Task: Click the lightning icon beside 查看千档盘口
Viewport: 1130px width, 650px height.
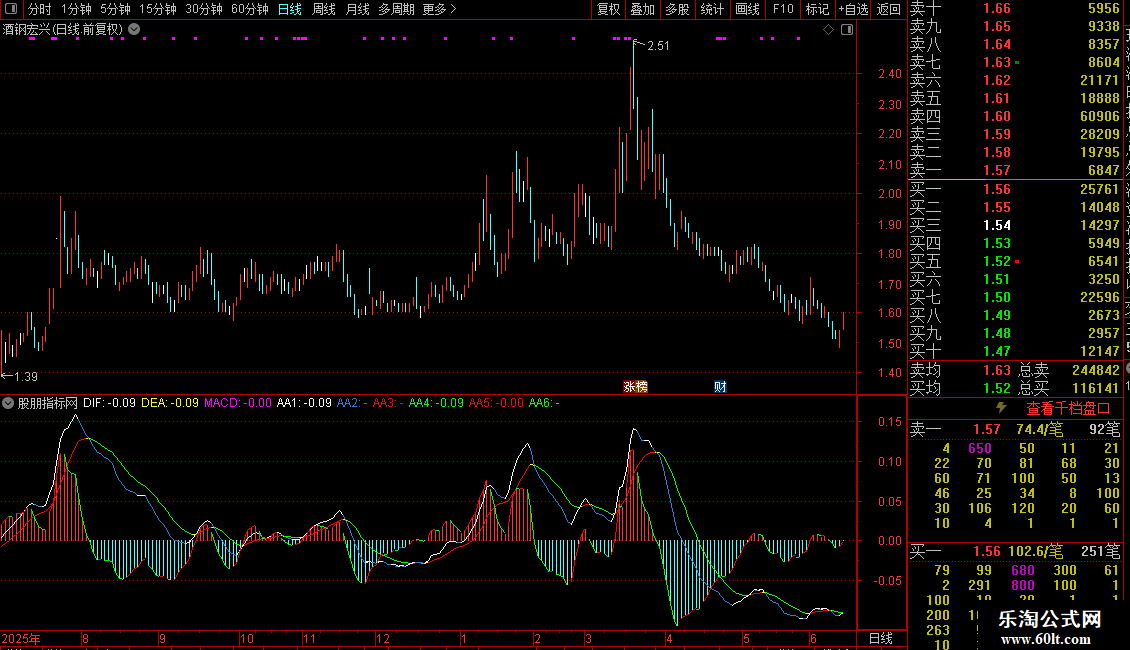Action: coord(1001,409)
